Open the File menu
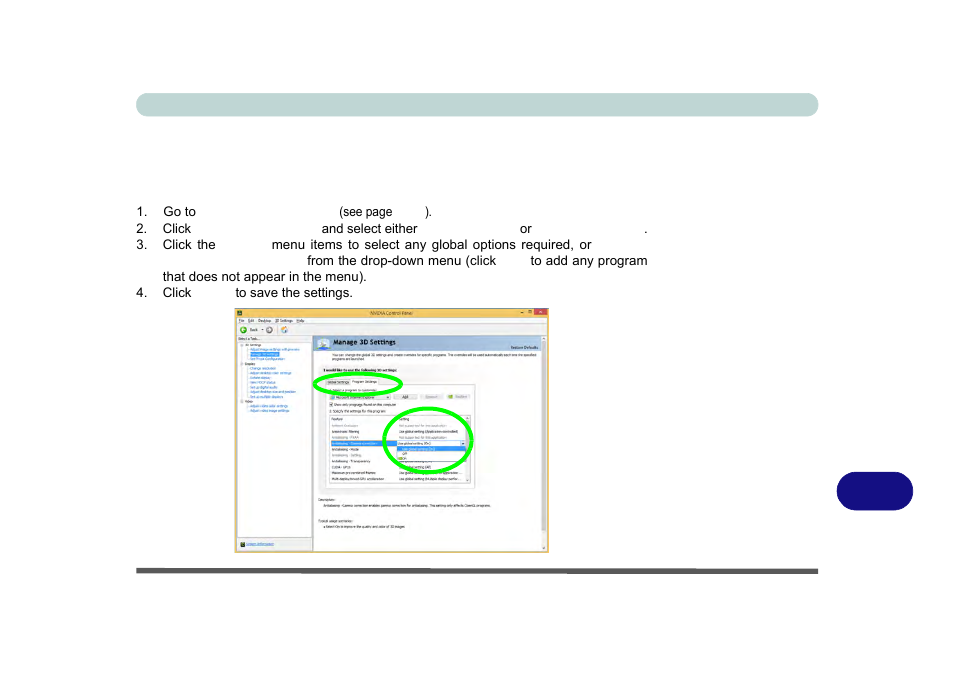The height and width of the screenshot is (673, 954). tap(242, 321)
